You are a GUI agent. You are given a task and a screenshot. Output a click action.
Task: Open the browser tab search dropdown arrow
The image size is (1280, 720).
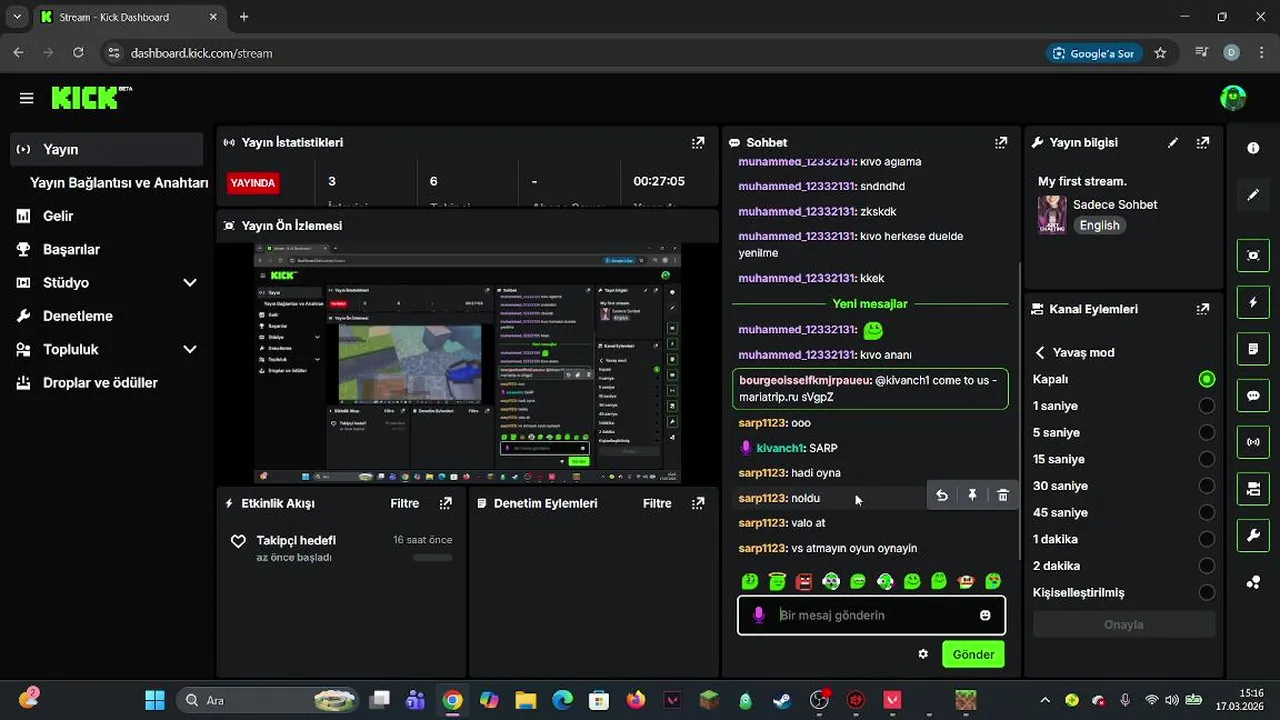click(x=17, y=17)
